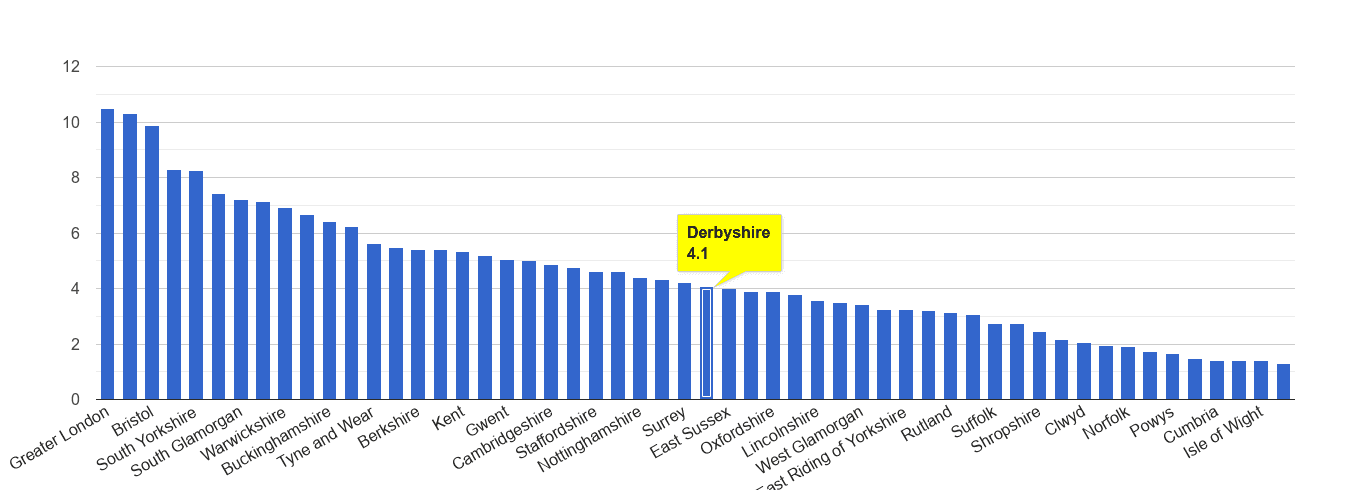Click the Gwent bar

click(x=507, y=329)
